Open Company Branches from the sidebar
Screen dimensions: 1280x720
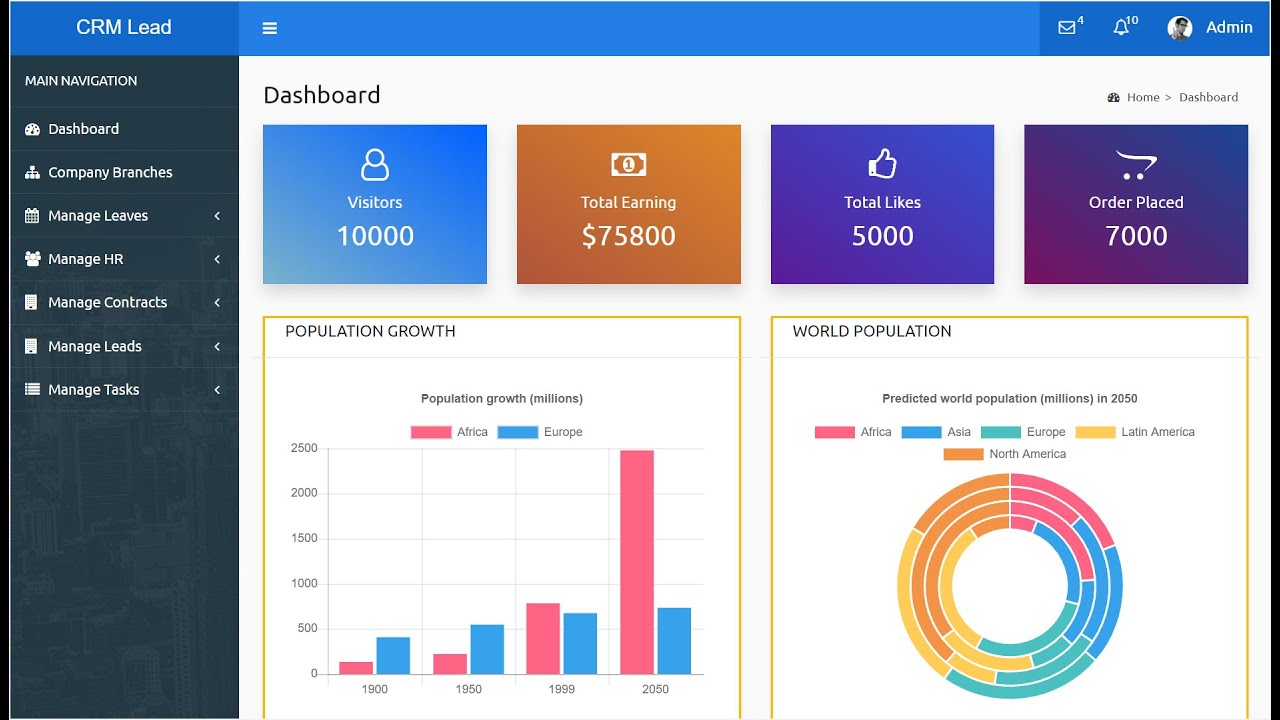point(110,172)
